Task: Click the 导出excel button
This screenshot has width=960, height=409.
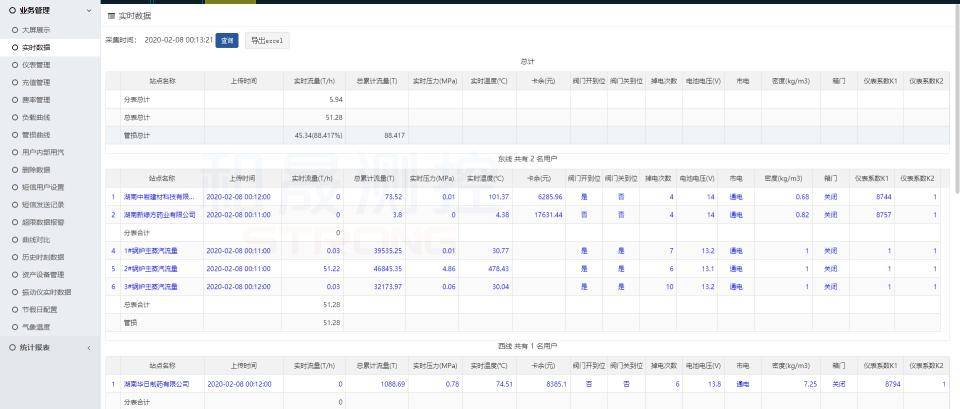Action: 267,40
